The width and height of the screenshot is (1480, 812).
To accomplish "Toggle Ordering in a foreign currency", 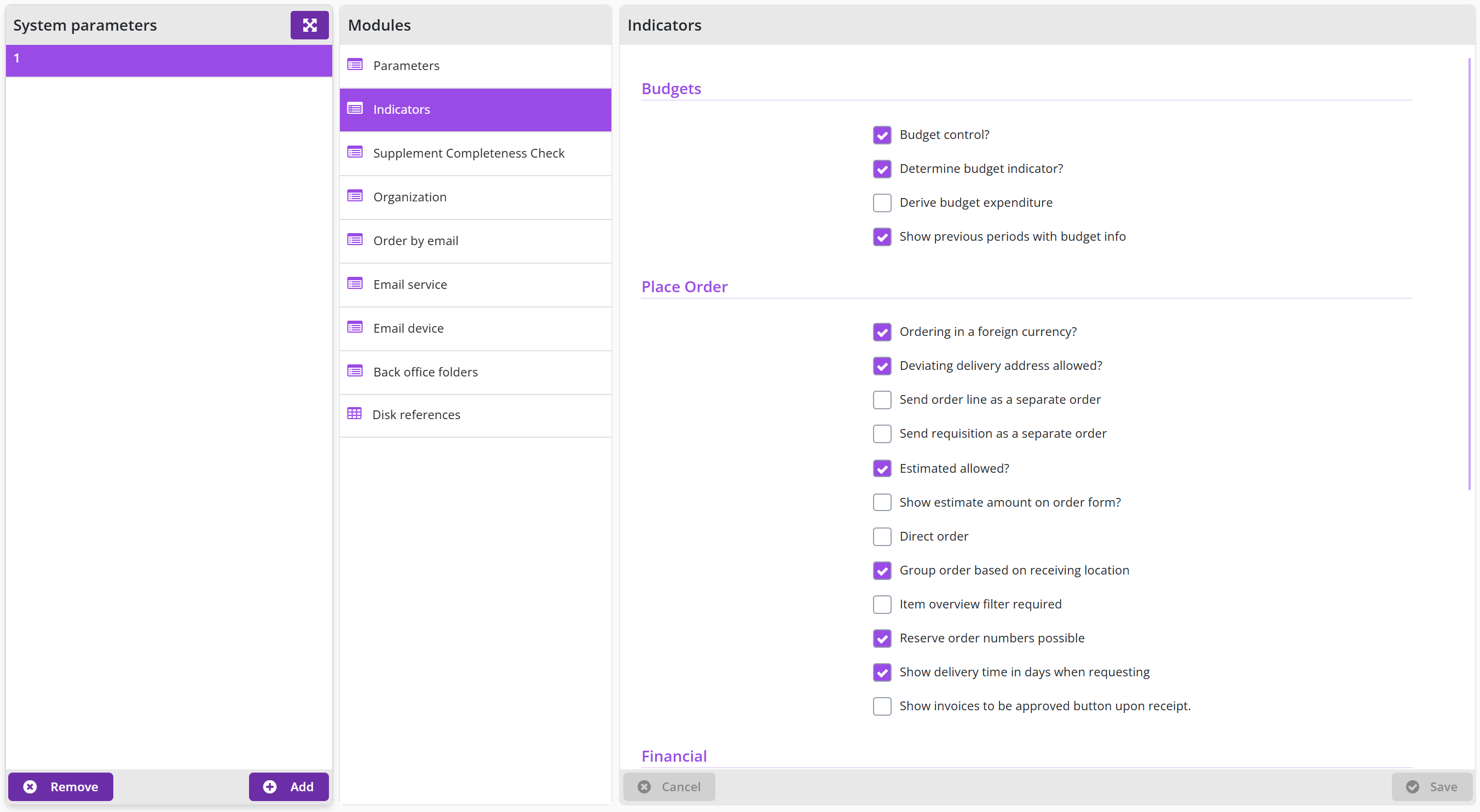I will pos(882,332).
